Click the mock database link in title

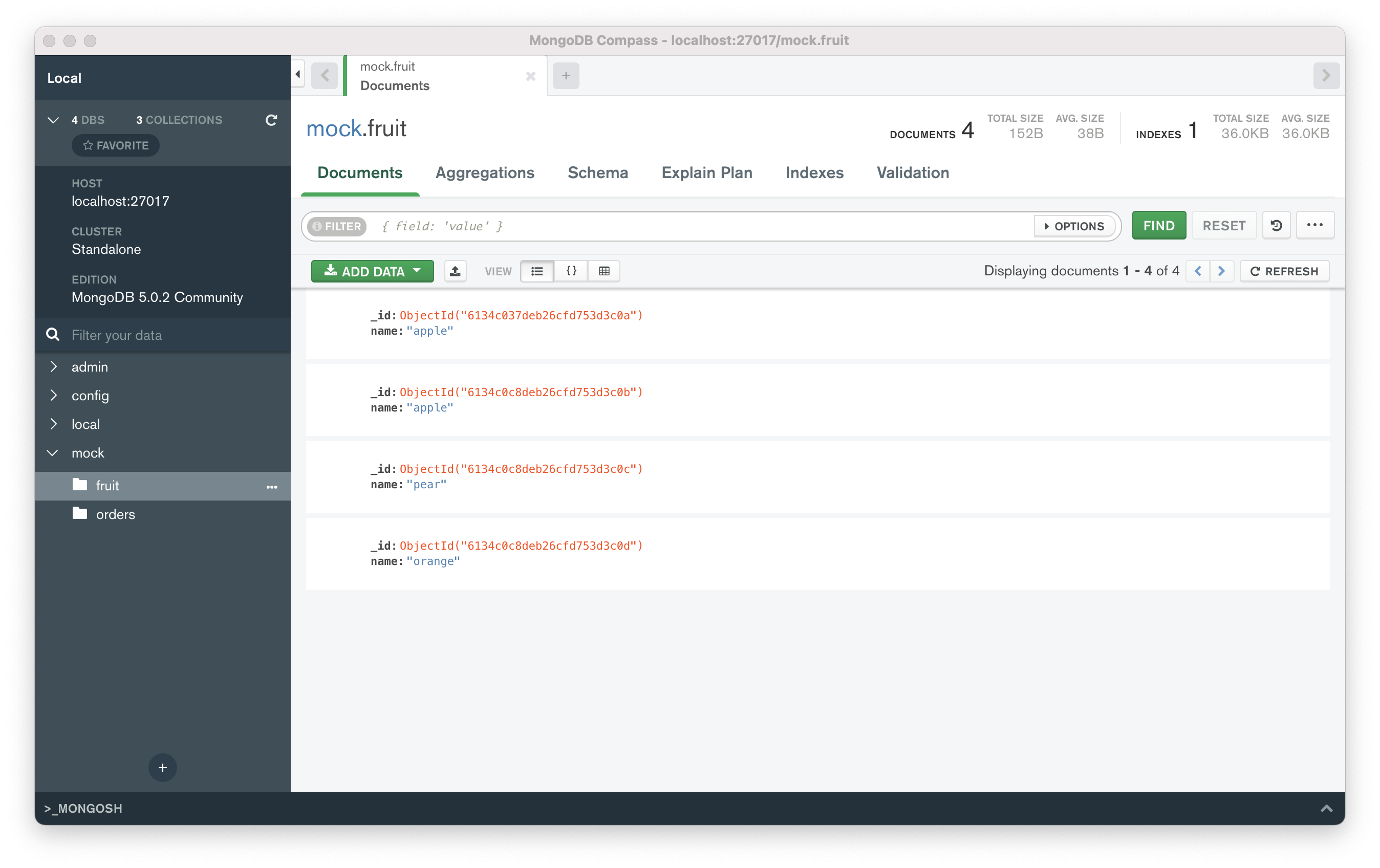(x=334, y=128)
